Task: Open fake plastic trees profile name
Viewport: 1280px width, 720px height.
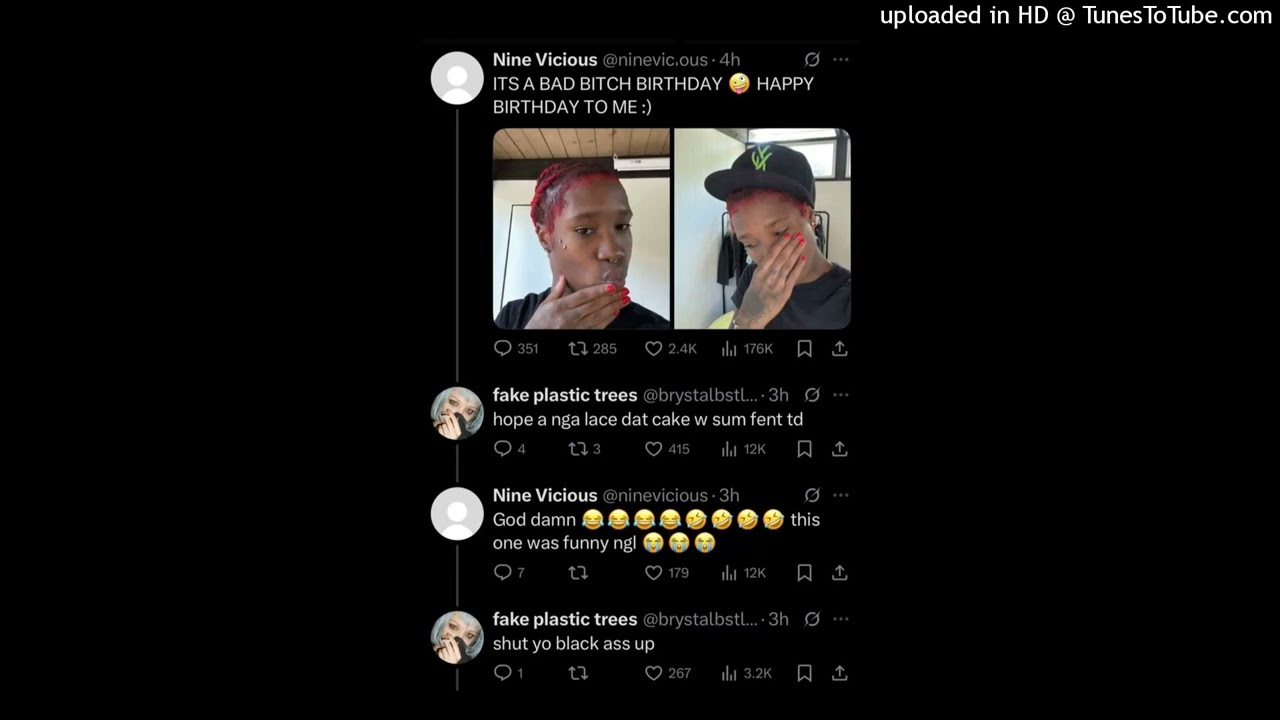Action: tap(565, 395)
